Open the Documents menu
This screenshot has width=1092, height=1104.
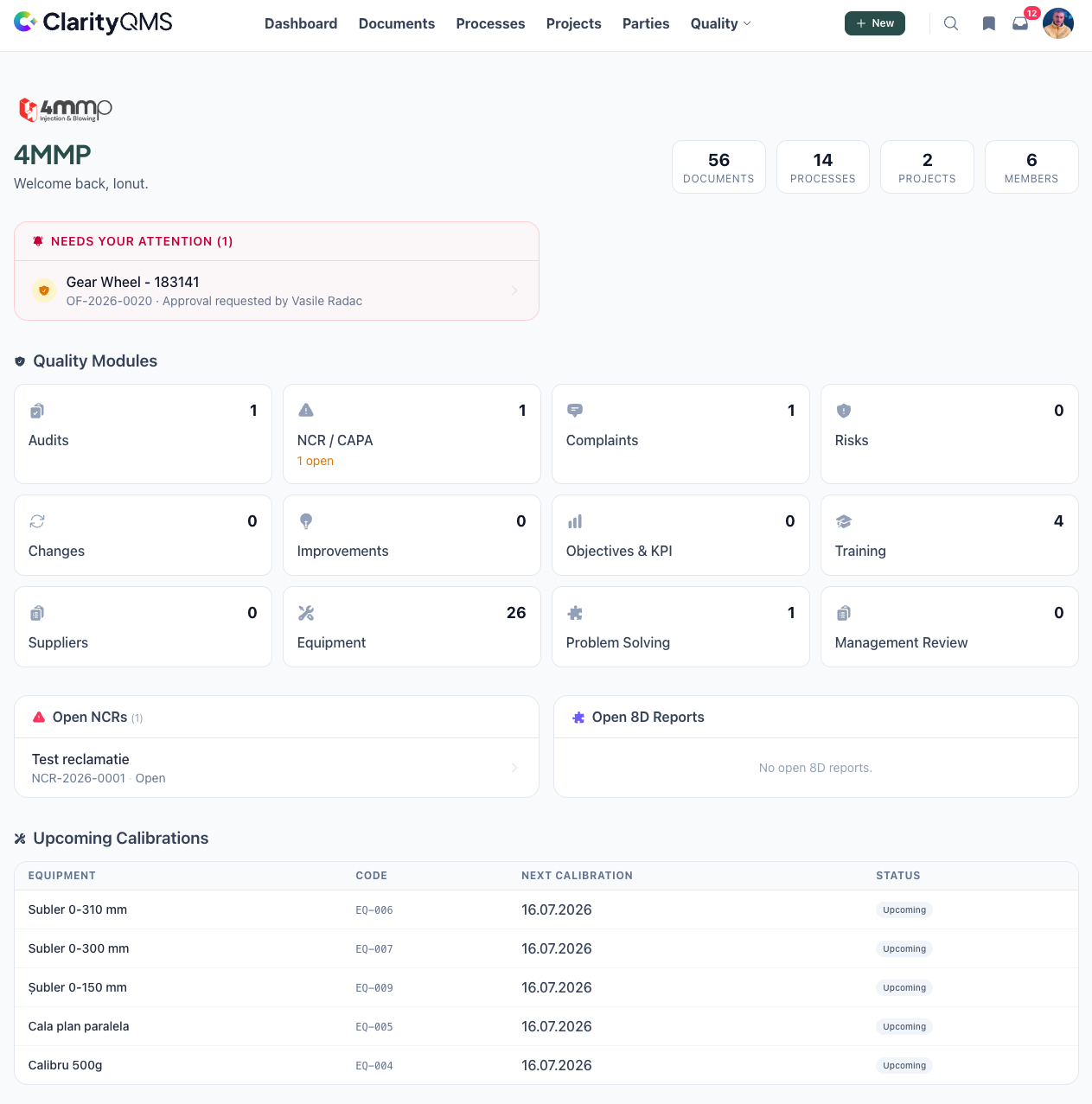pyautogui.click(x=397, y=23)
